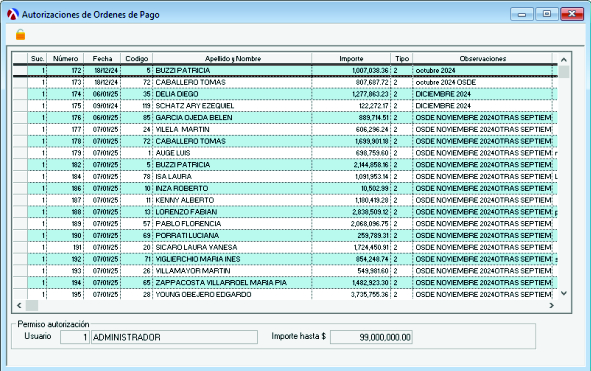Select the VILLAMAYOR MARTIN row
Viewport: 591px width, 371px height.
pyautogui.click(x=285, y=271)
